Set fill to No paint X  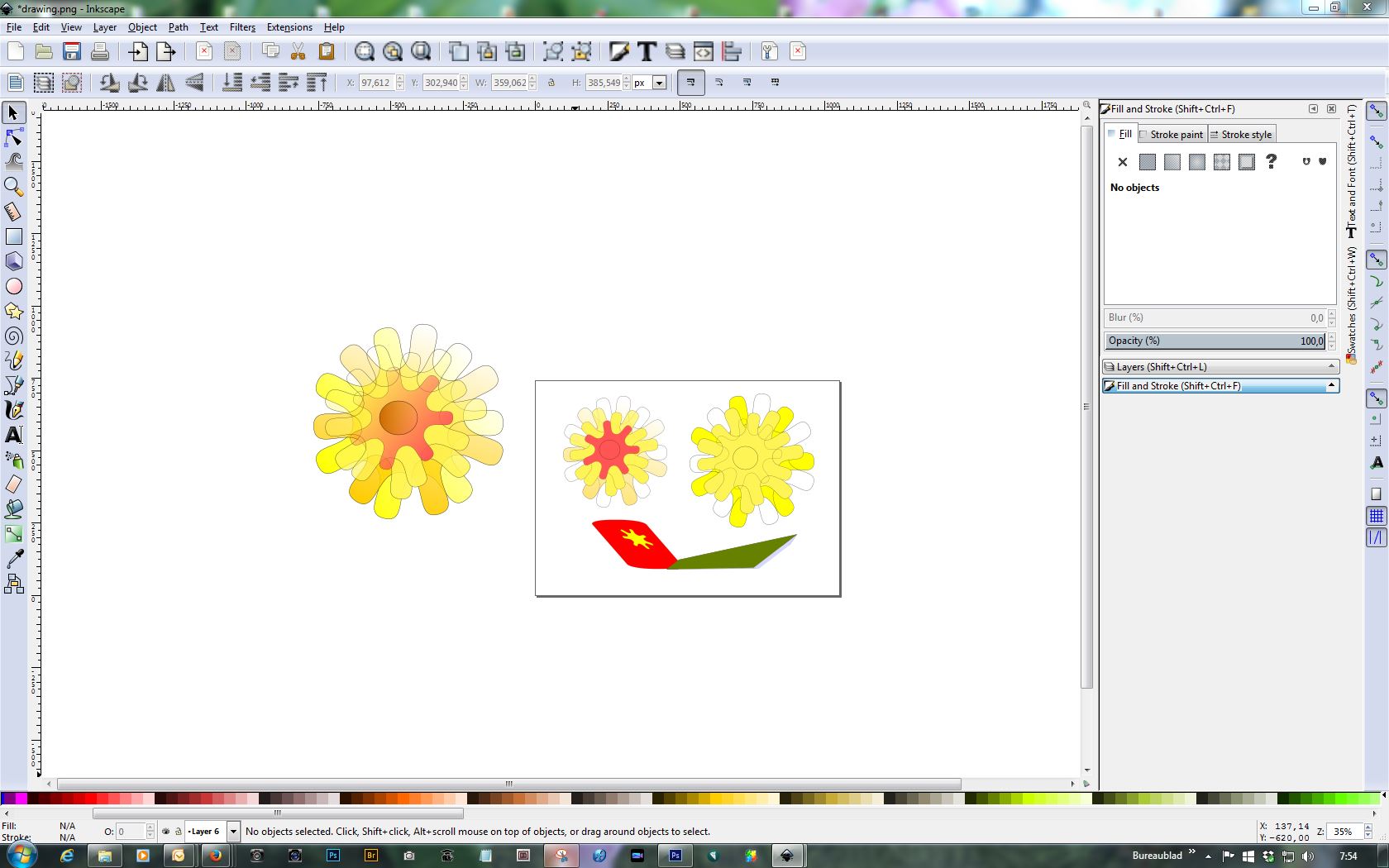(x=1123, y=162)
